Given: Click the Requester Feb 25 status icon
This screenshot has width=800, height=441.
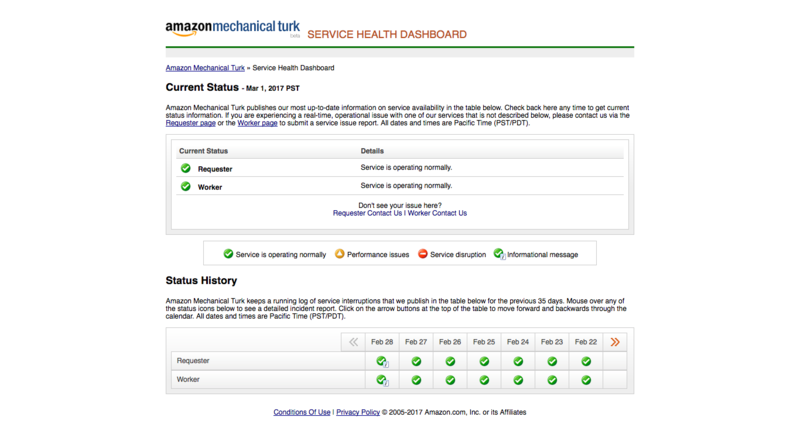Looking at the screenshot, I should tap(484, 361).
